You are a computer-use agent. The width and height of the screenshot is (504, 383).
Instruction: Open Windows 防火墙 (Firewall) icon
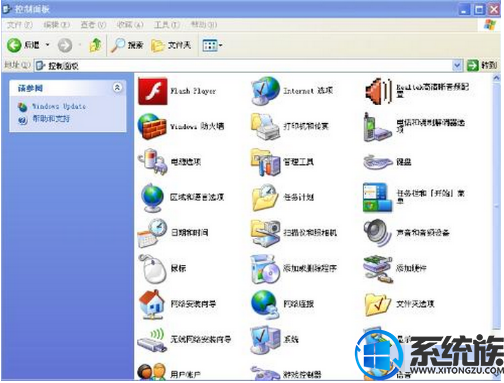click(x=152, y=126)
